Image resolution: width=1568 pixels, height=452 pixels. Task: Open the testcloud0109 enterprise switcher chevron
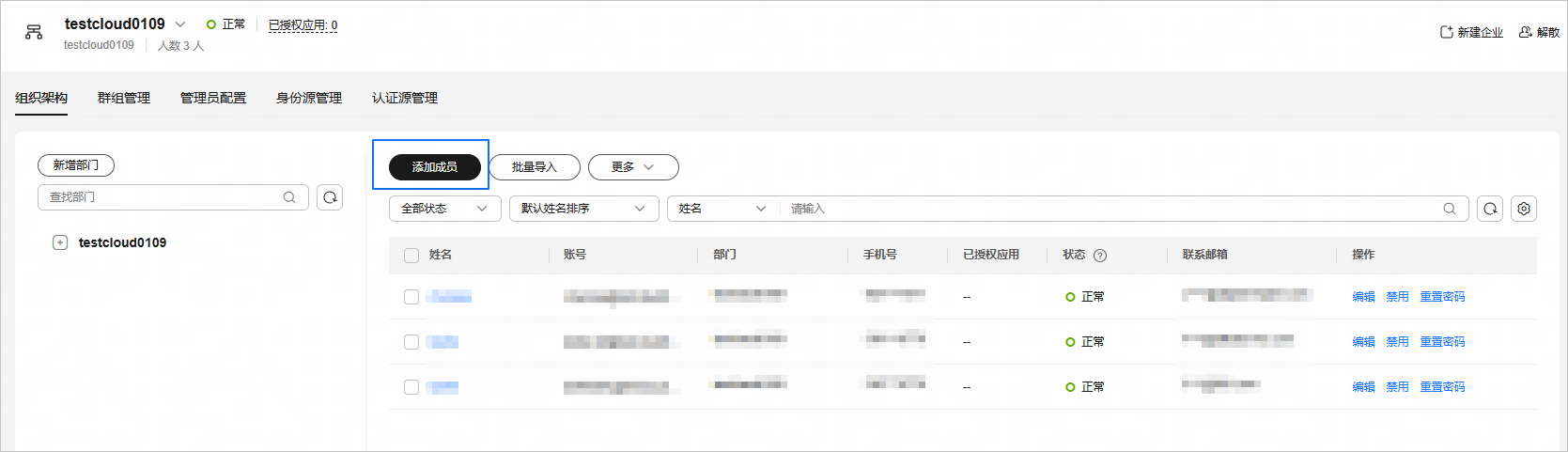[180, 24]
